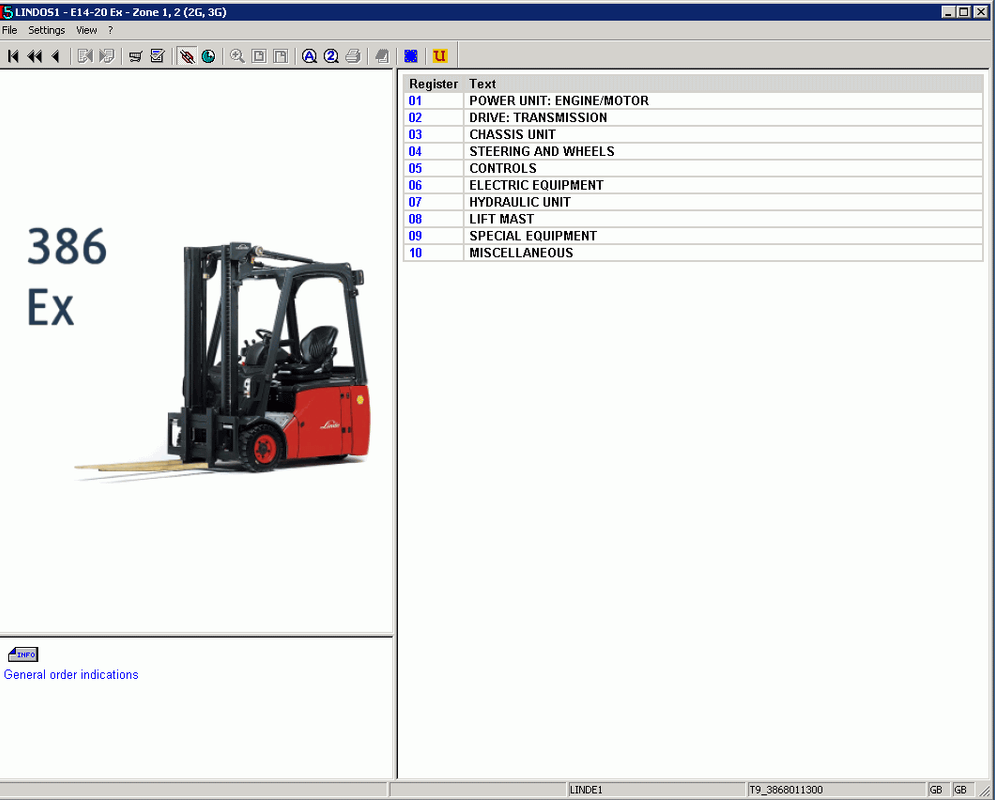Click the yellow U icon
This screenshot has height=800, width=995.
[440, 56]
